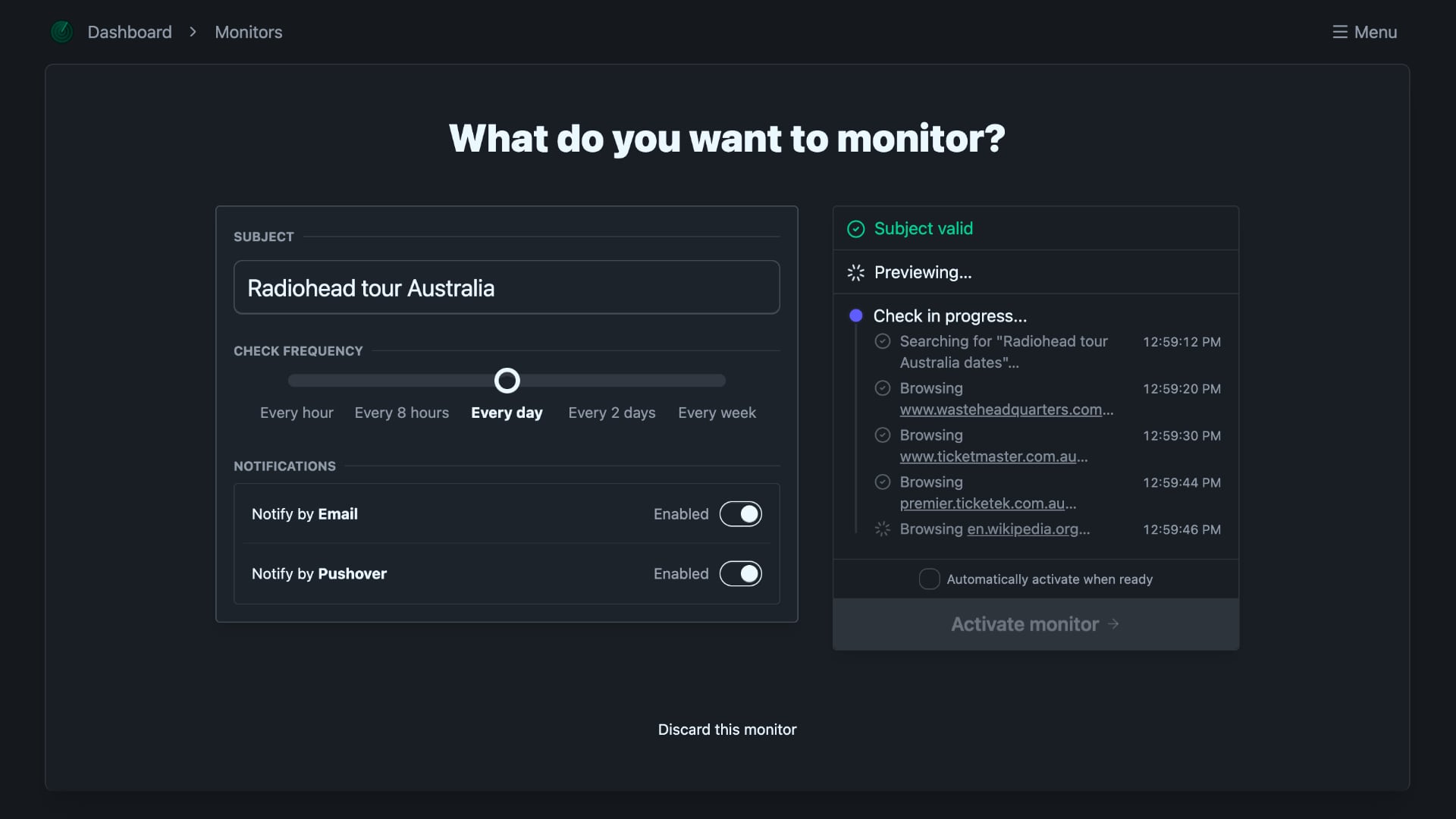
Task: Click the Subject valid checkmark icon
Action: (855, 228)
